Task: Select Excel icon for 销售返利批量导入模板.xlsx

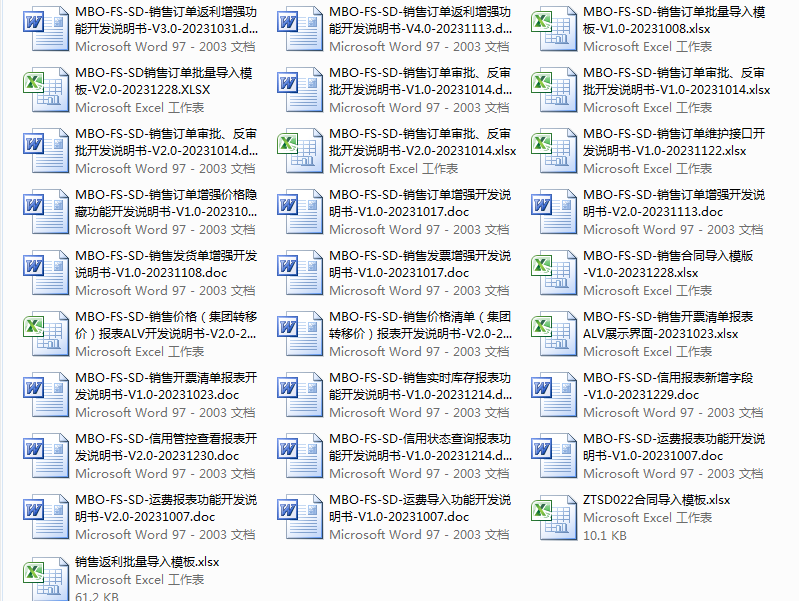Action: [46, 577]
